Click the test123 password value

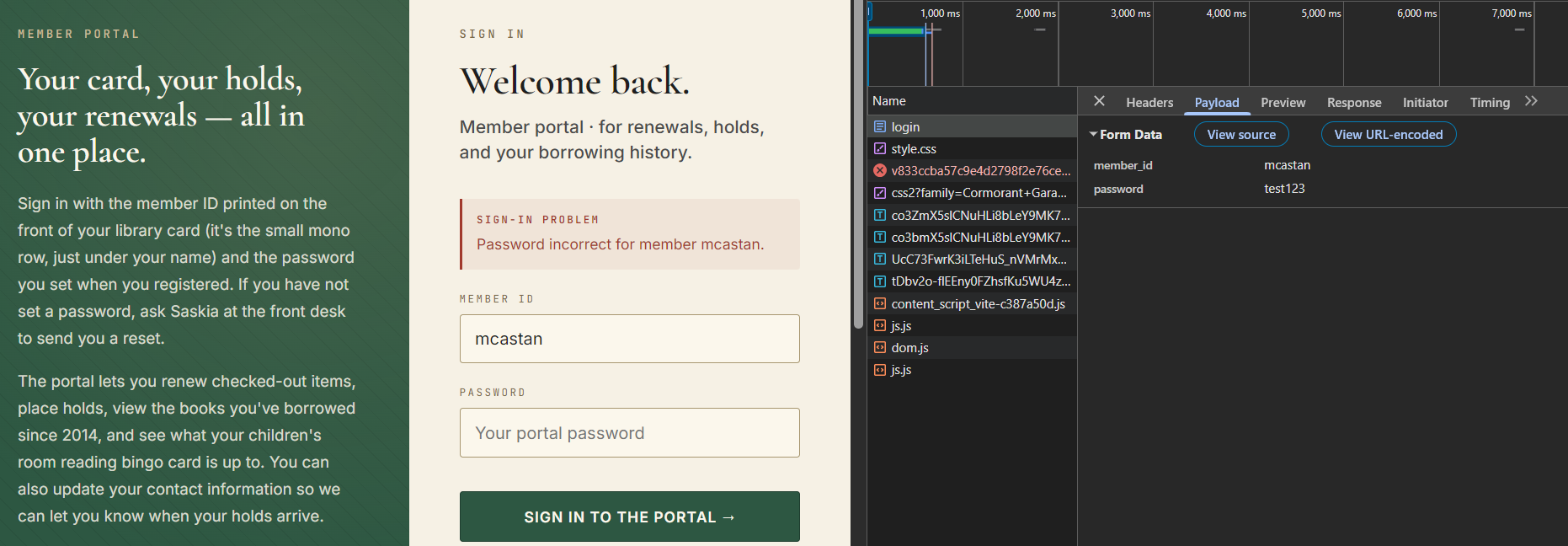point(1284,189)
